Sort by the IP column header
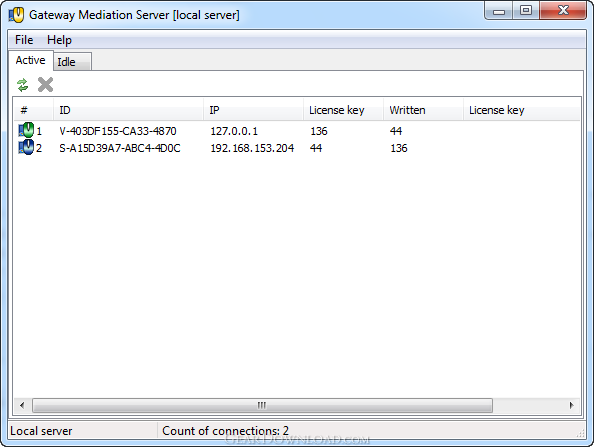This screenshot has width=594, height=447. (x=253, y=110)
